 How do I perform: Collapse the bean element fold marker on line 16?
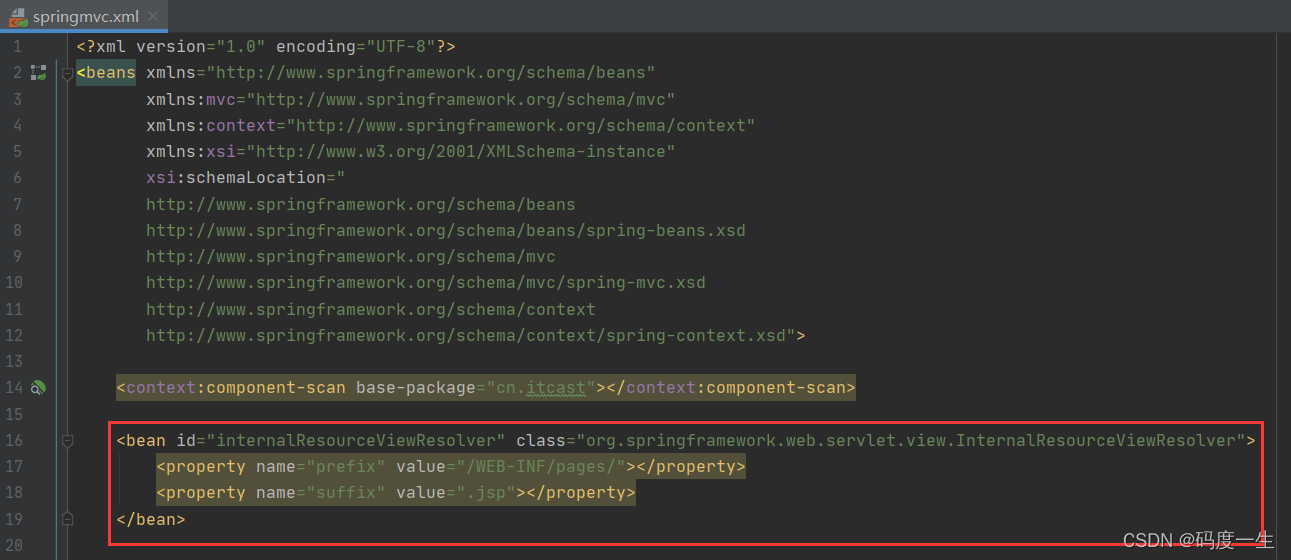[x=67, y=441]
